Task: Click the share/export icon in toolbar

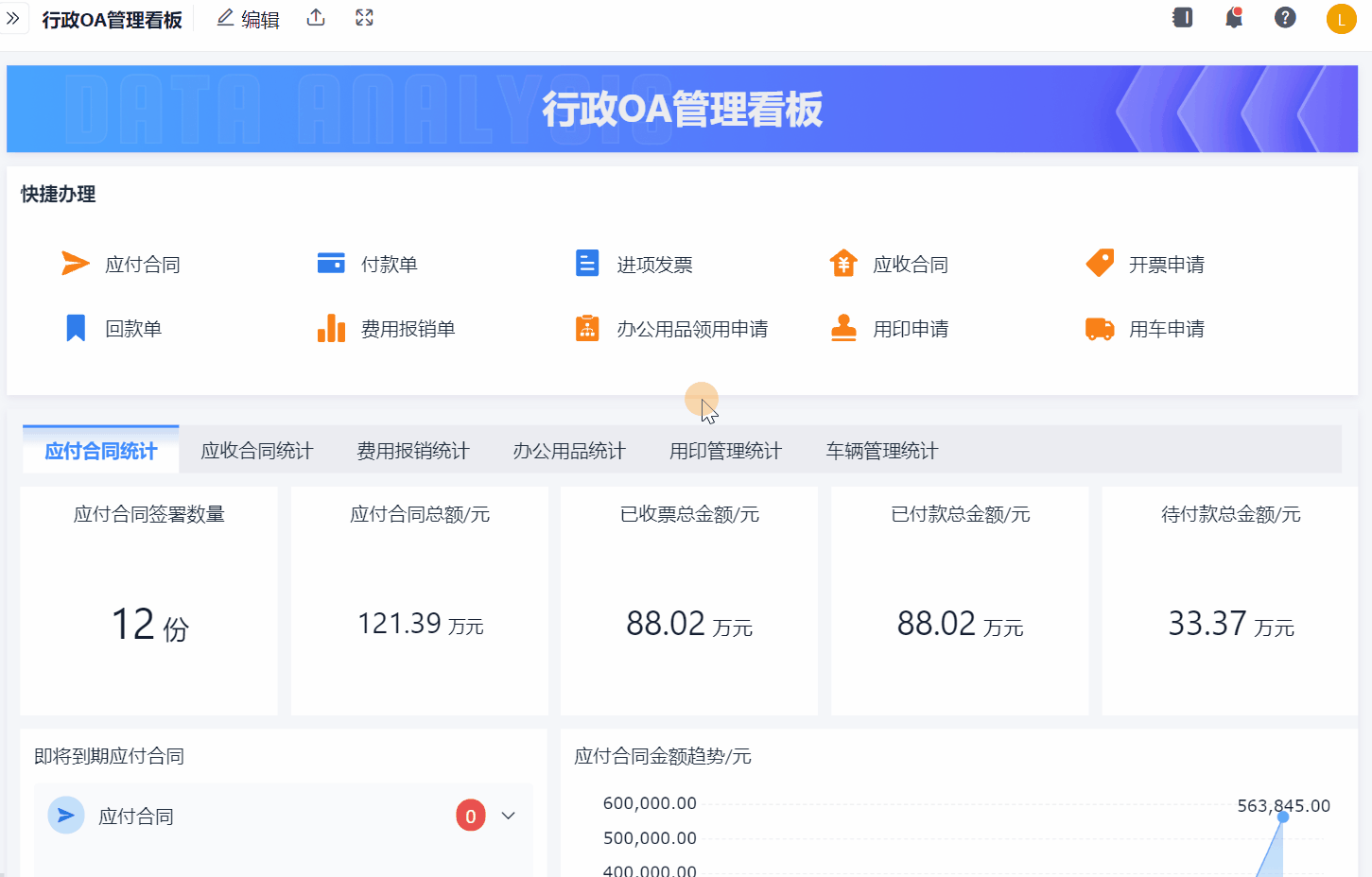Action: pos(316,18)
